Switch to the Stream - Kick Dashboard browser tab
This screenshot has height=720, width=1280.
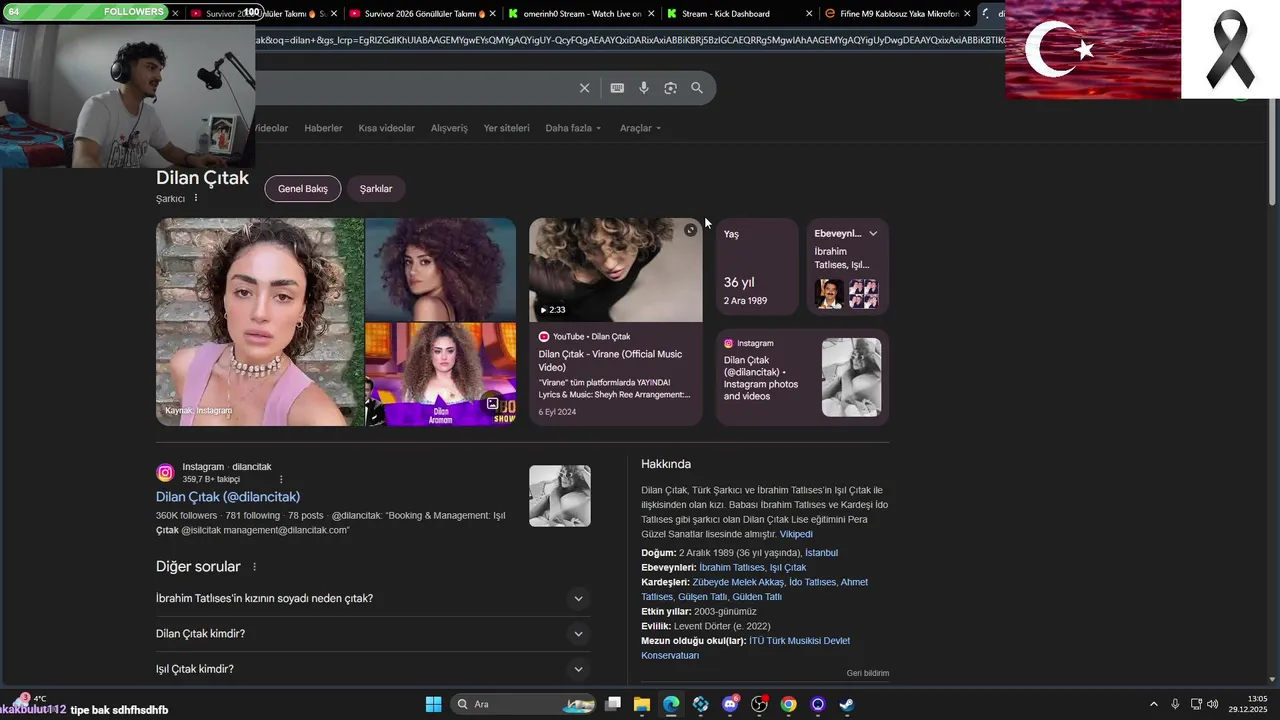[x=738, y=14]
